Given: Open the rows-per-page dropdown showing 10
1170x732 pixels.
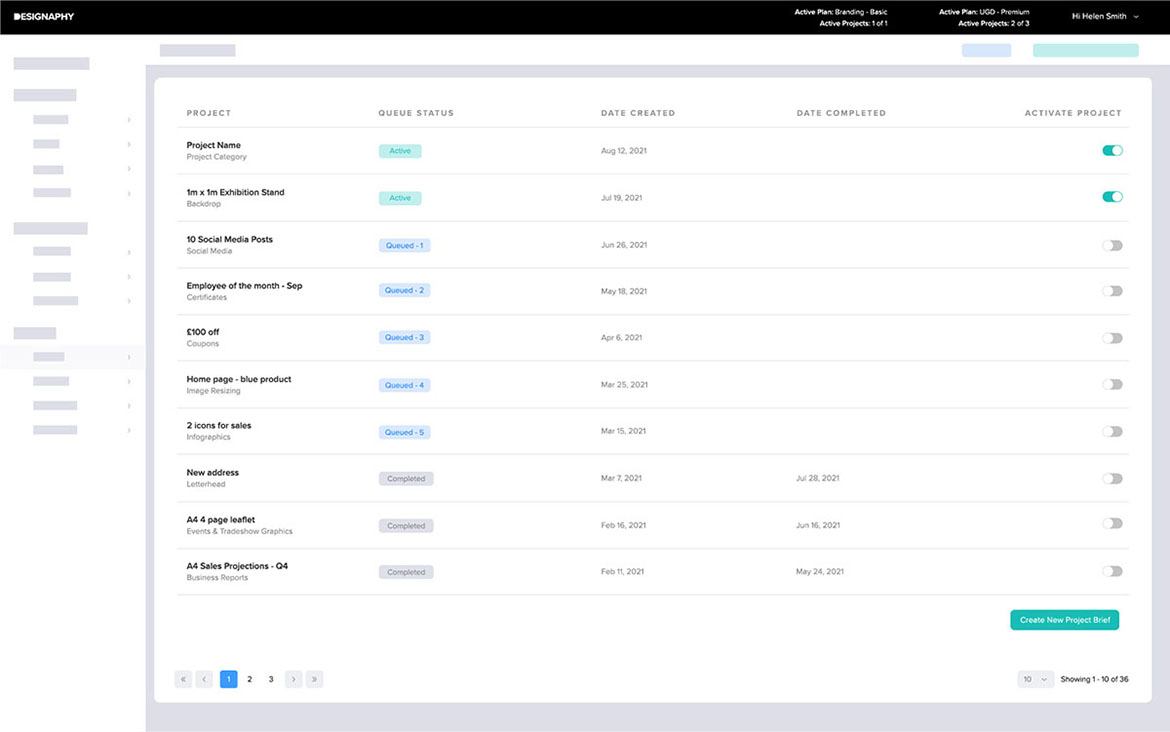Looking at the screenshot, I should click(1035, 679).
